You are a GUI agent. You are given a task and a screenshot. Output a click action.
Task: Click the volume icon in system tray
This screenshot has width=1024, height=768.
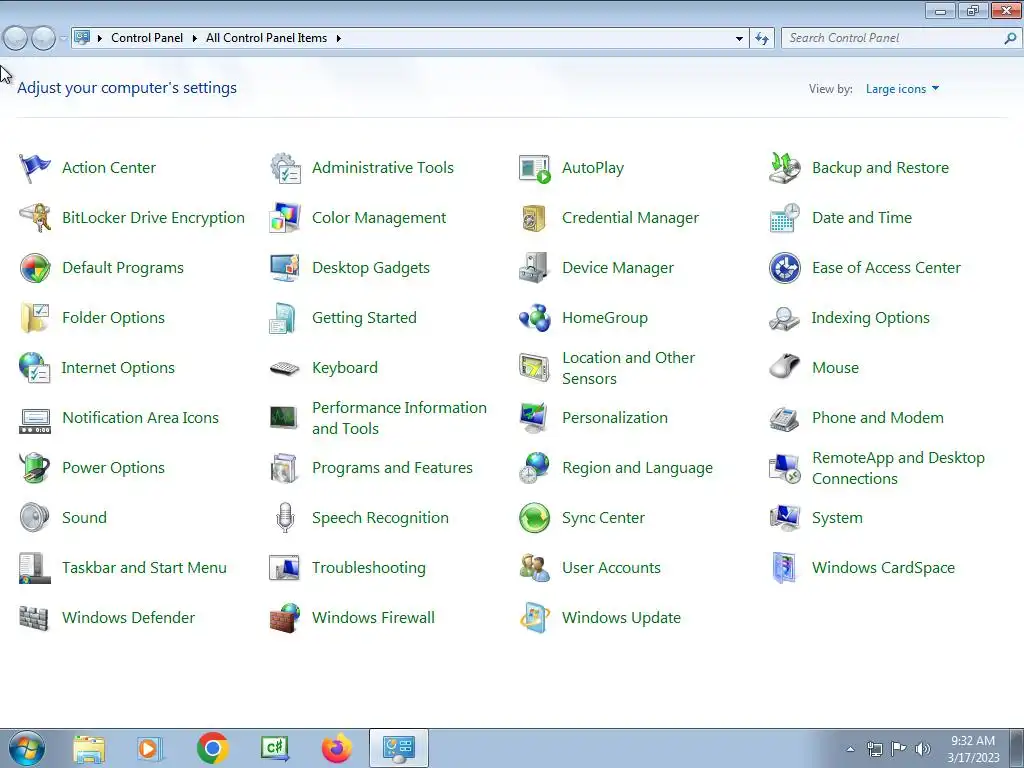point(923,749)
